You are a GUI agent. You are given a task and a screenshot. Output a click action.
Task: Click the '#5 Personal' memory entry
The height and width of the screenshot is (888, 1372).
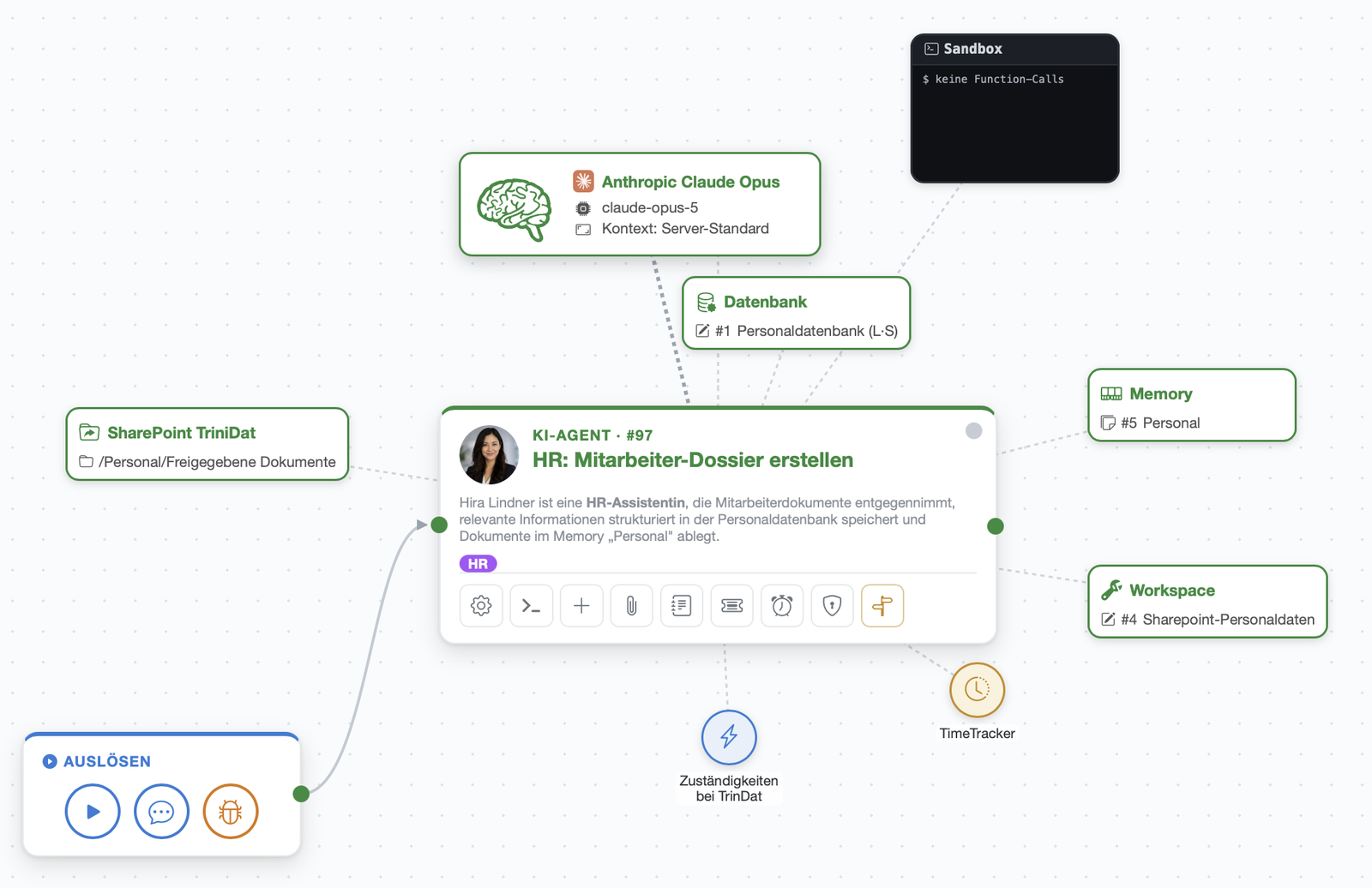pyautogui.click(x=1160, y=423)
